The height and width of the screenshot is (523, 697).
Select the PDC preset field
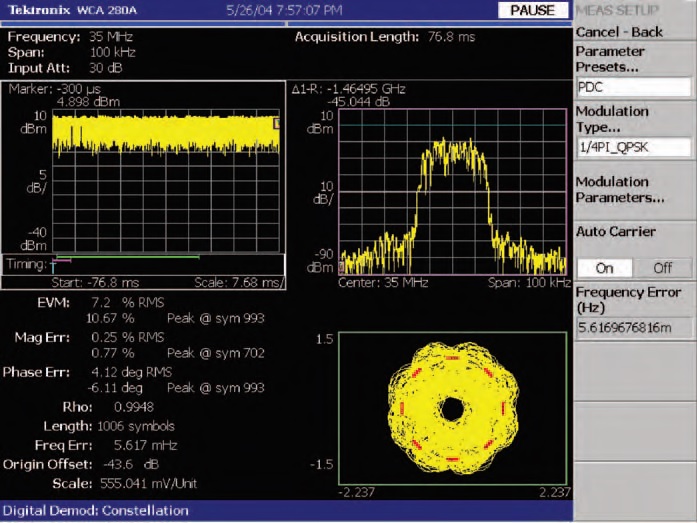click(634, 87)
